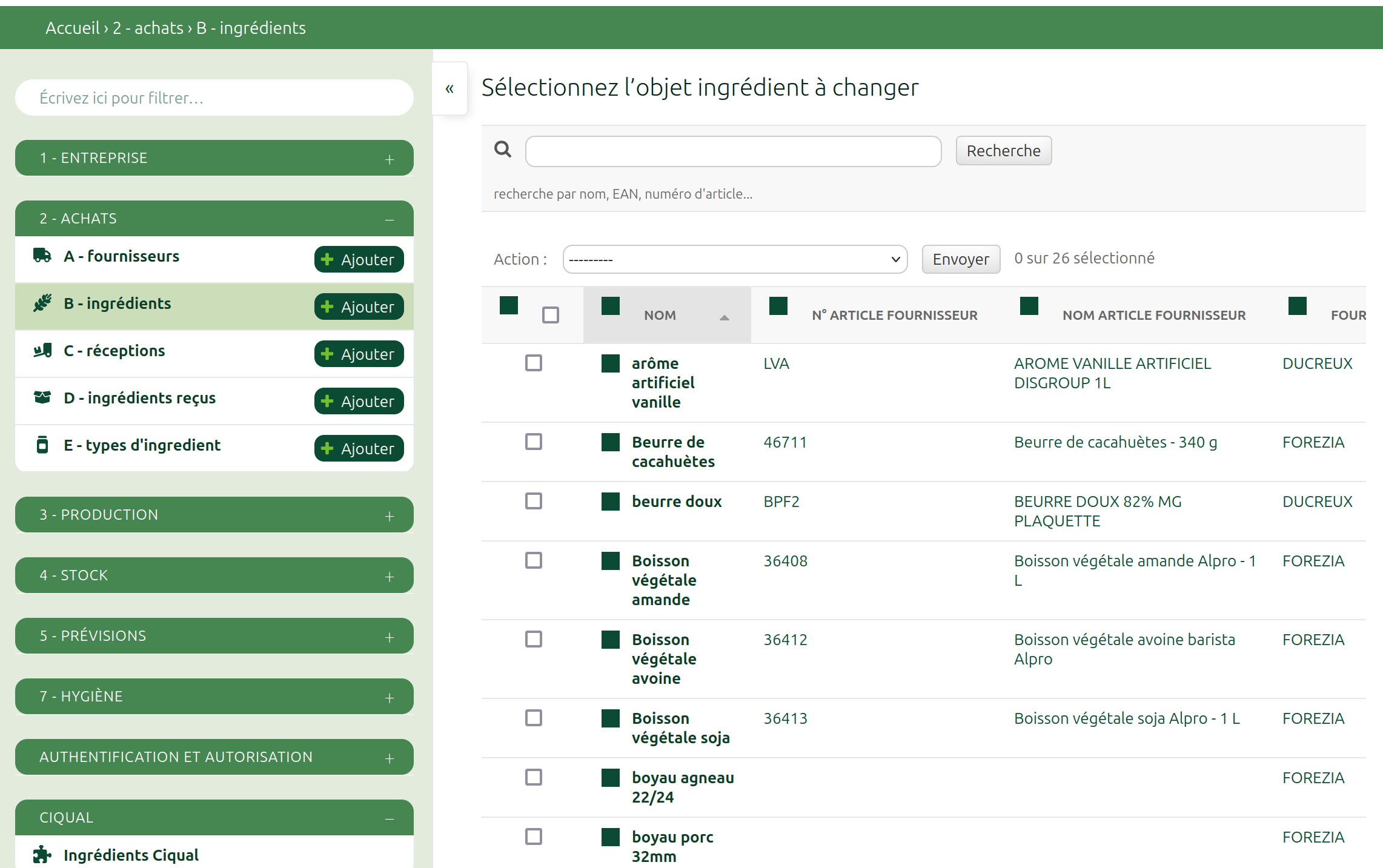Click the truck icon beside fournisseurs
The image size is (1383, 868).
coord(42,256)
